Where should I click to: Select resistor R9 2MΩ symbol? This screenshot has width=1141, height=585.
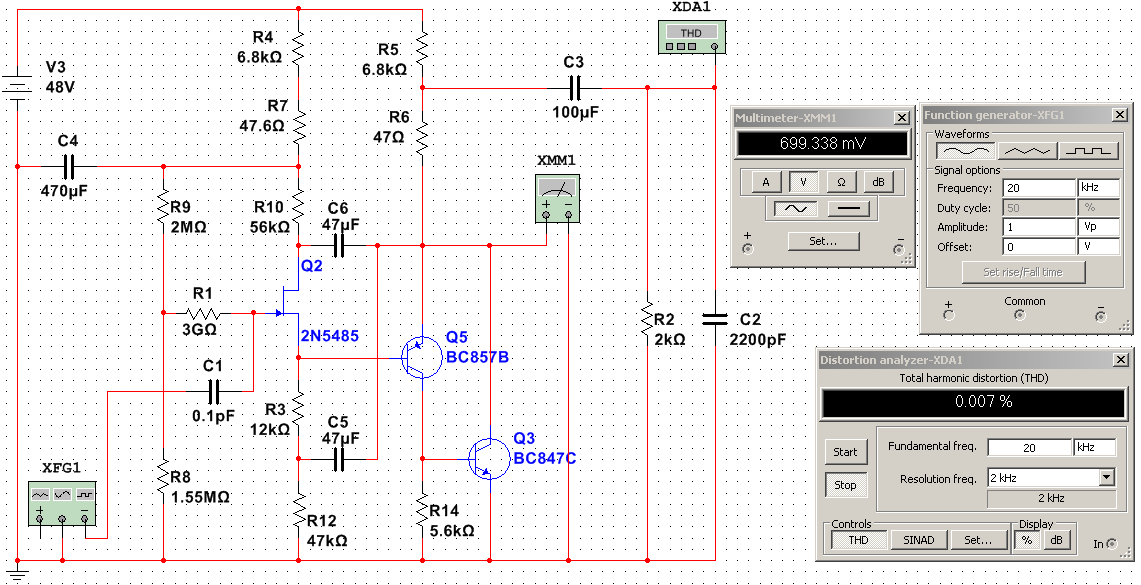tap(164, 207)
